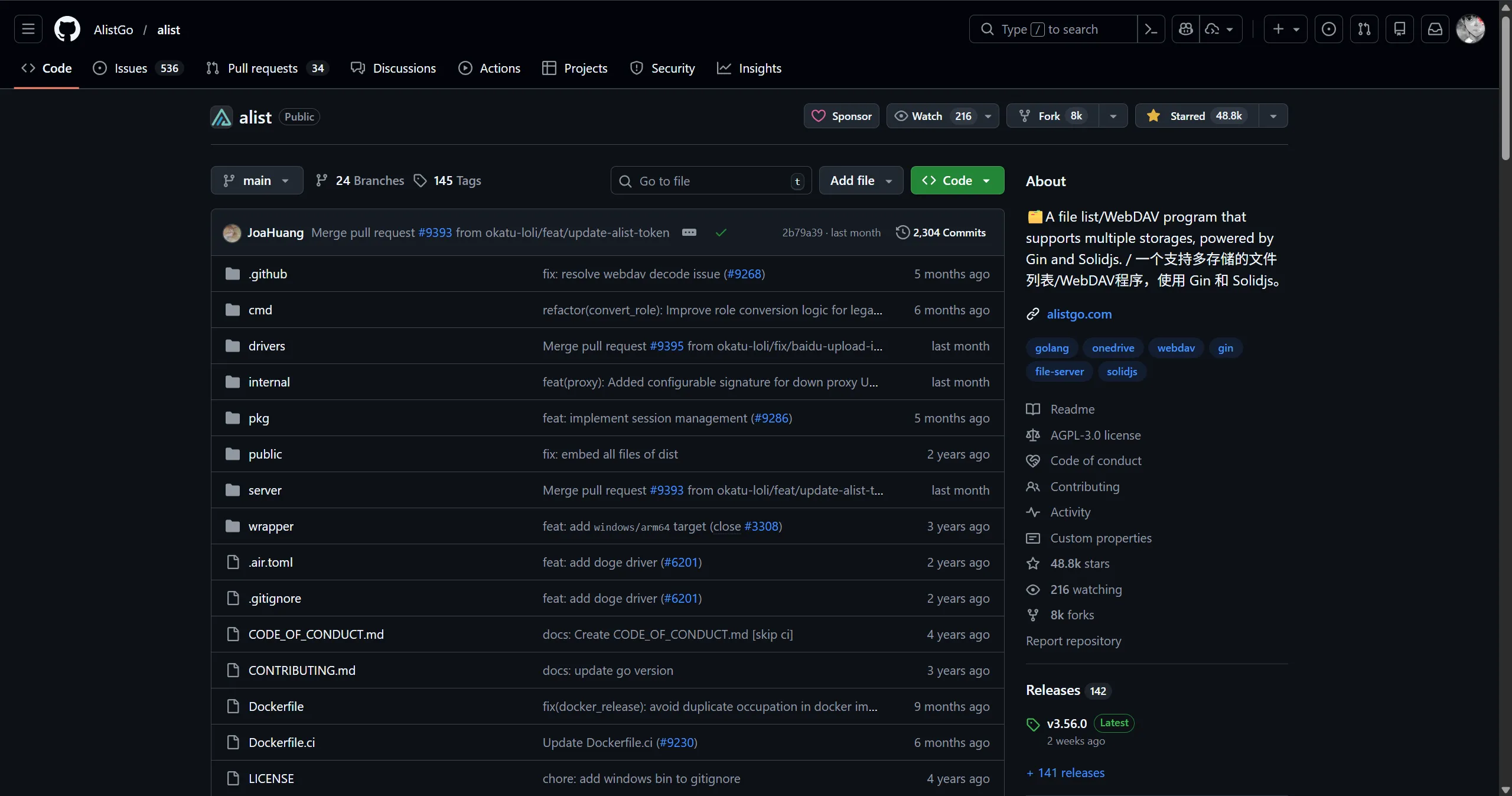1512x796 pixels.
Task: Open GitHub Copilot from the header
Action: click(x=1185, y=29)
